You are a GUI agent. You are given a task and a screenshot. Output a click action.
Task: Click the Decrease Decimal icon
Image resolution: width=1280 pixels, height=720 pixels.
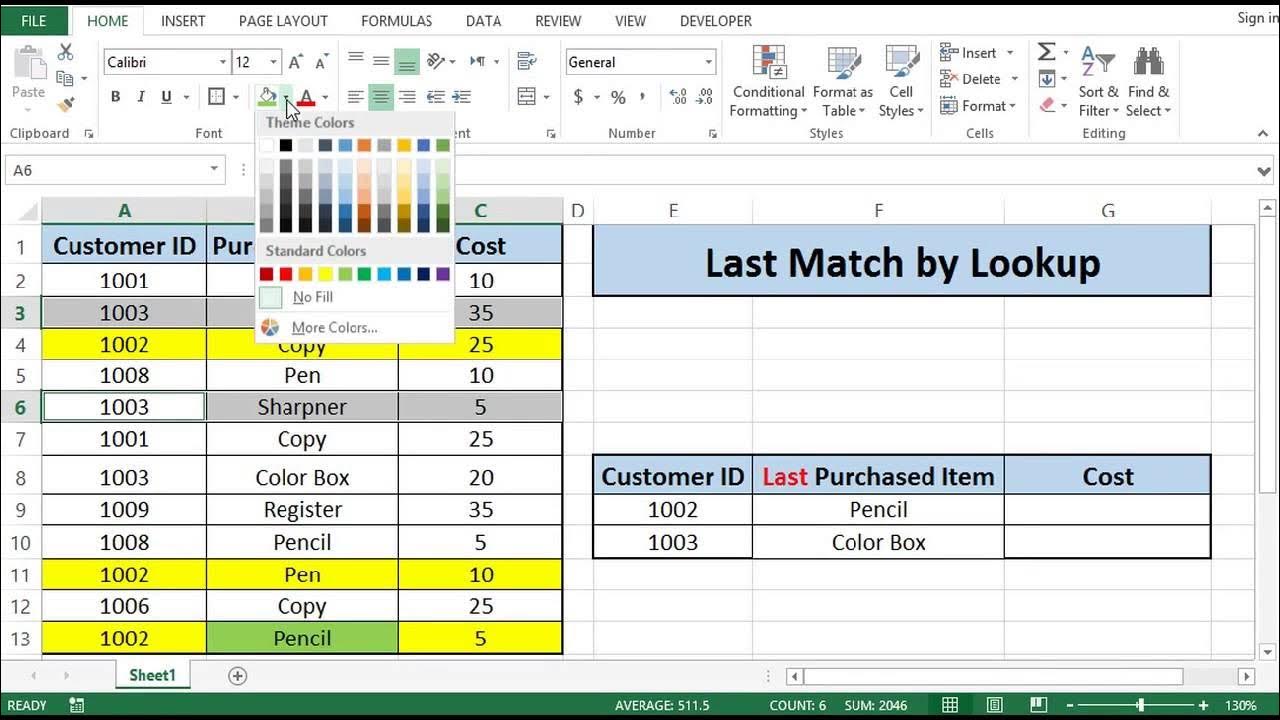pos(706,97)
